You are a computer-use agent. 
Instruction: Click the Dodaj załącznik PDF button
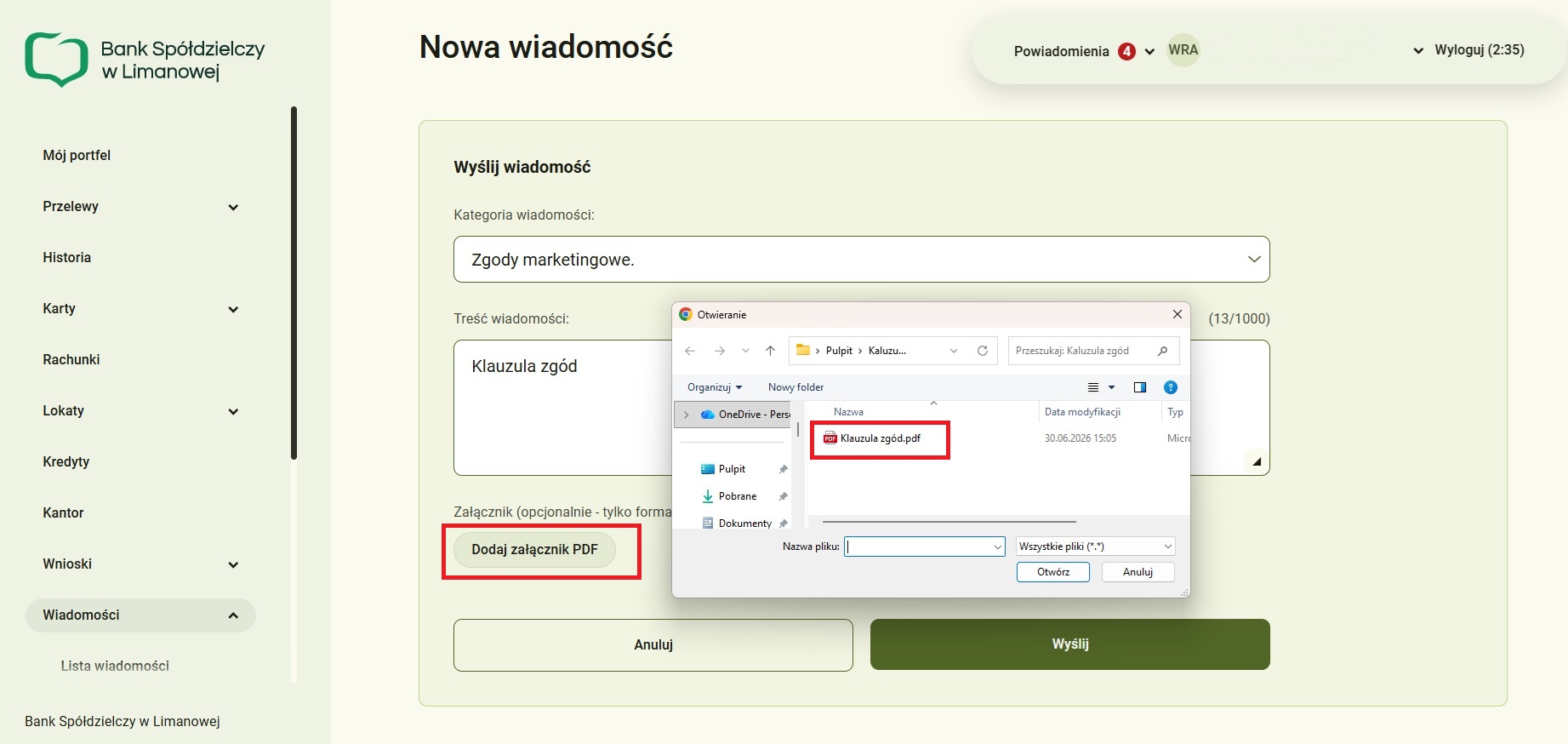click(x=534, y=550)
